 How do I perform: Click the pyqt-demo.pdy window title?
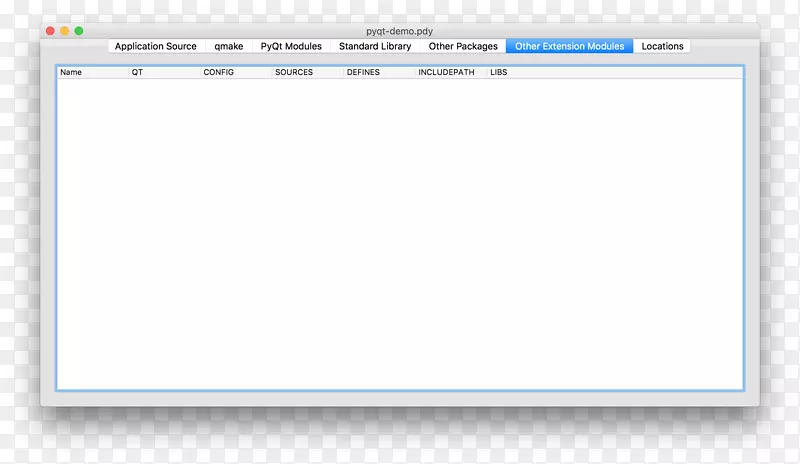tap(399, 31)
